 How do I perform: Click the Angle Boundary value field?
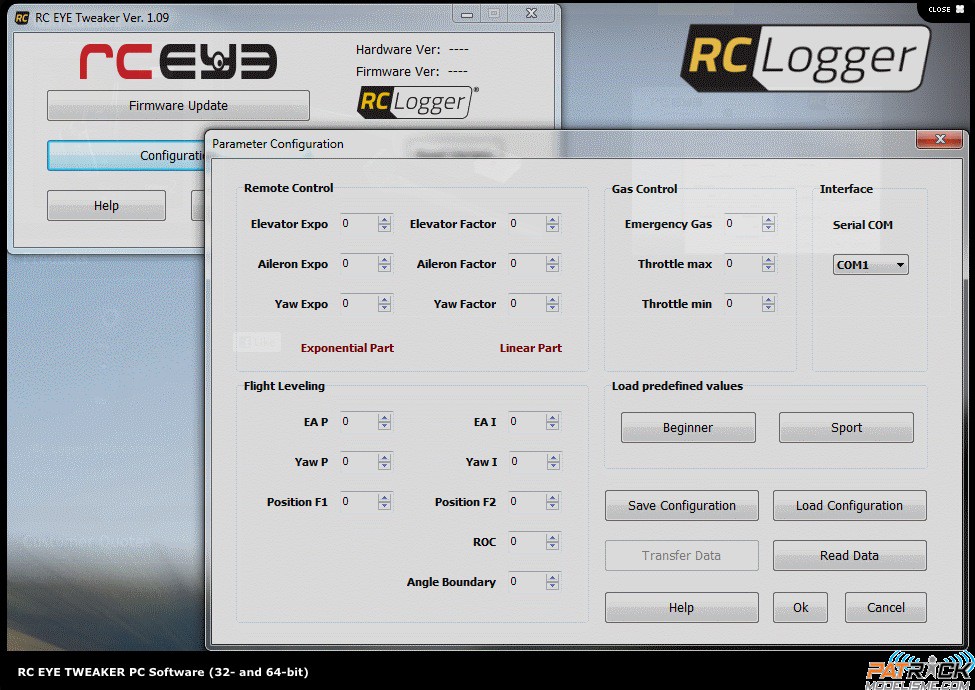[x=527, y=581]
